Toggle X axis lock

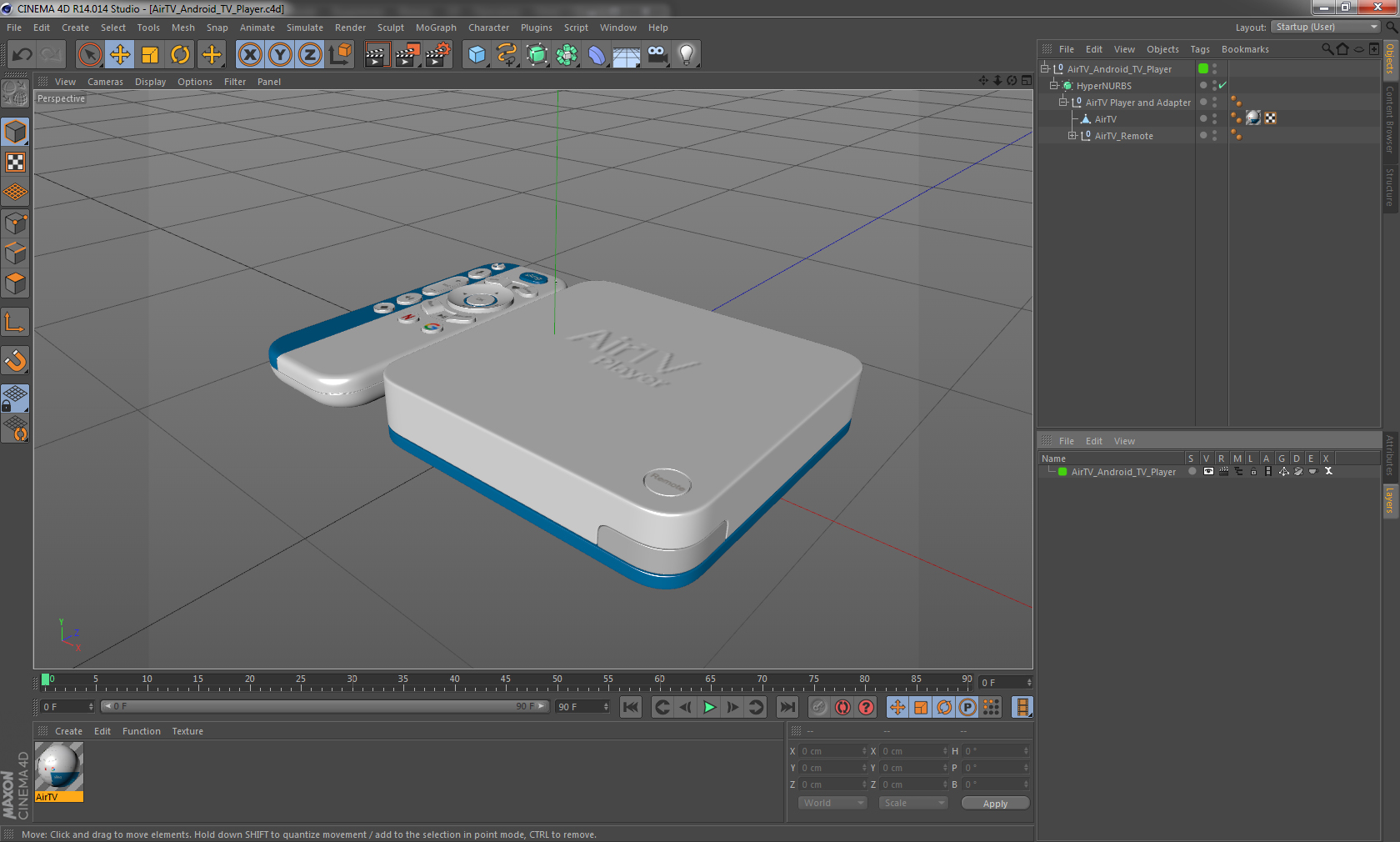249,55
